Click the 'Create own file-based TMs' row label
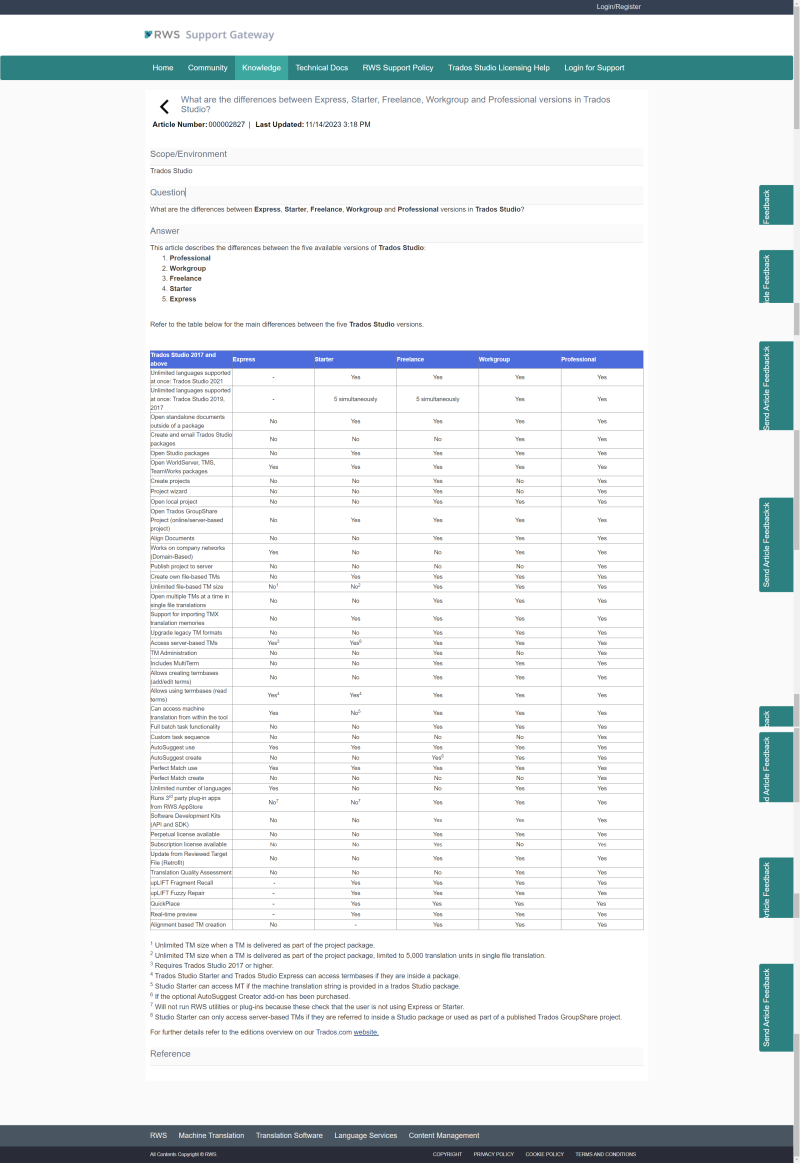The image size is (800, 1163). click(185, 576)
